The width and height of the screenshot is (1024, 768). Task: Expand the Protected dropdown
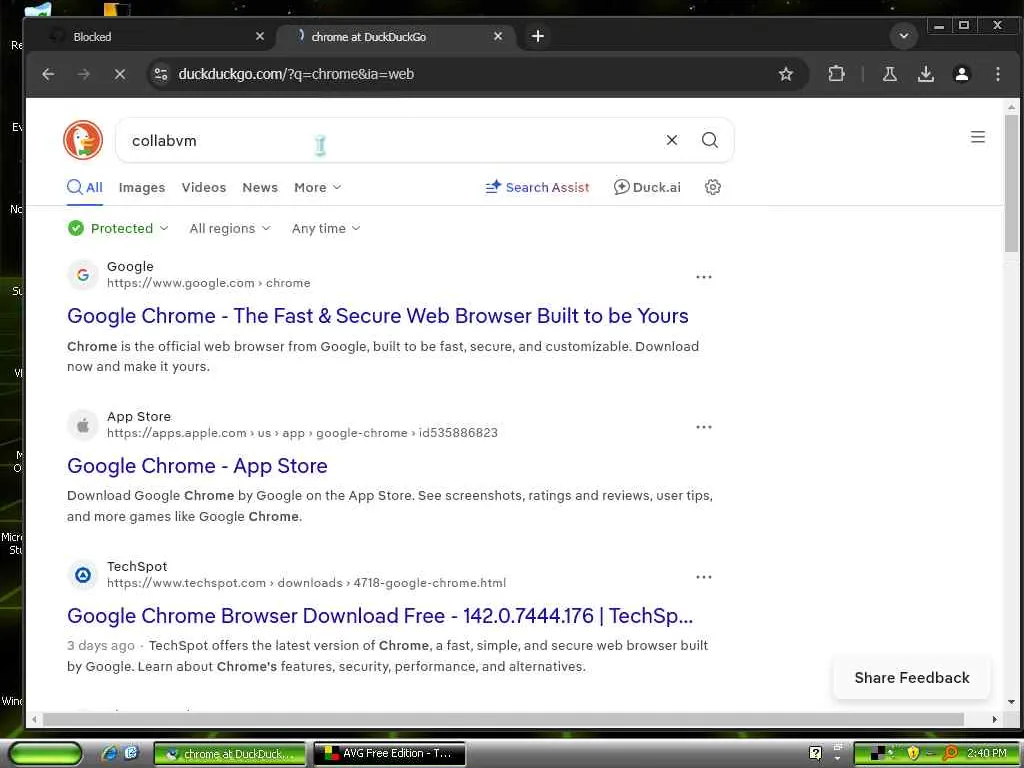pyautogui.click(x=118, y=229)
